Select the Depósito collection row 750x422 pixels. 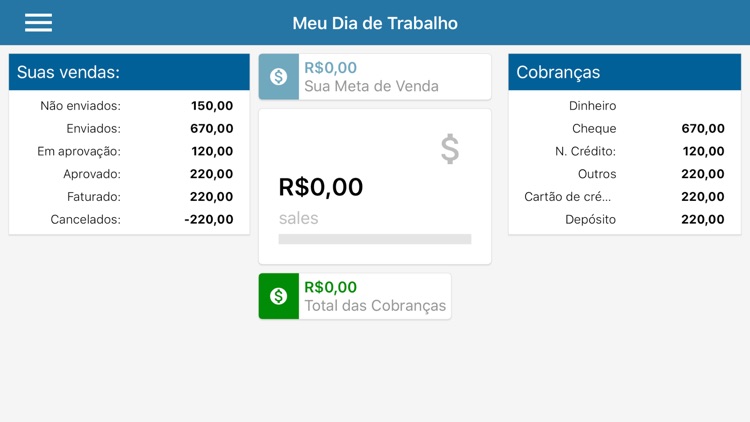click(x=624, y=220)
